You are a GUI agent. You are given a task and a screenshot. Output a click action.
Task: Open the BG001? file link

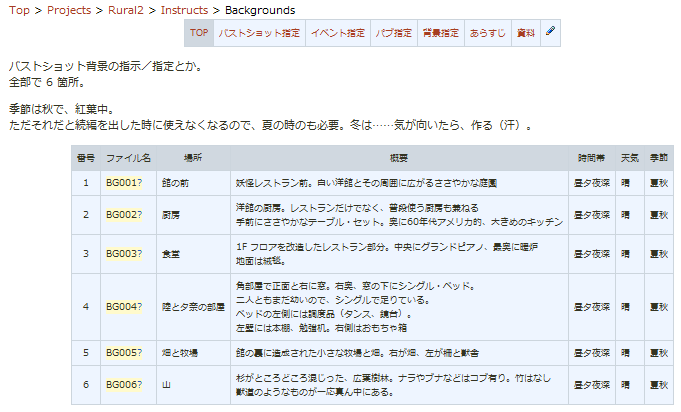(124, 184)
